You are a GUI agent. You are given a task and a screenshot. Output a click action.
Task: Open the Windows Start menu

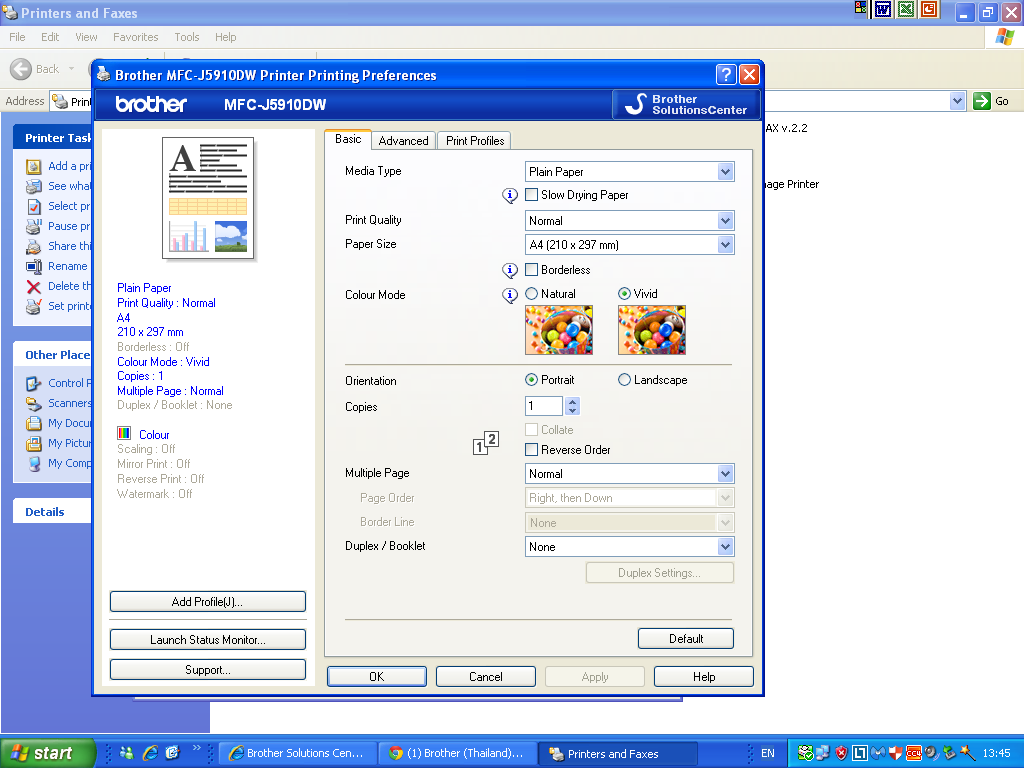coord(47,753)
